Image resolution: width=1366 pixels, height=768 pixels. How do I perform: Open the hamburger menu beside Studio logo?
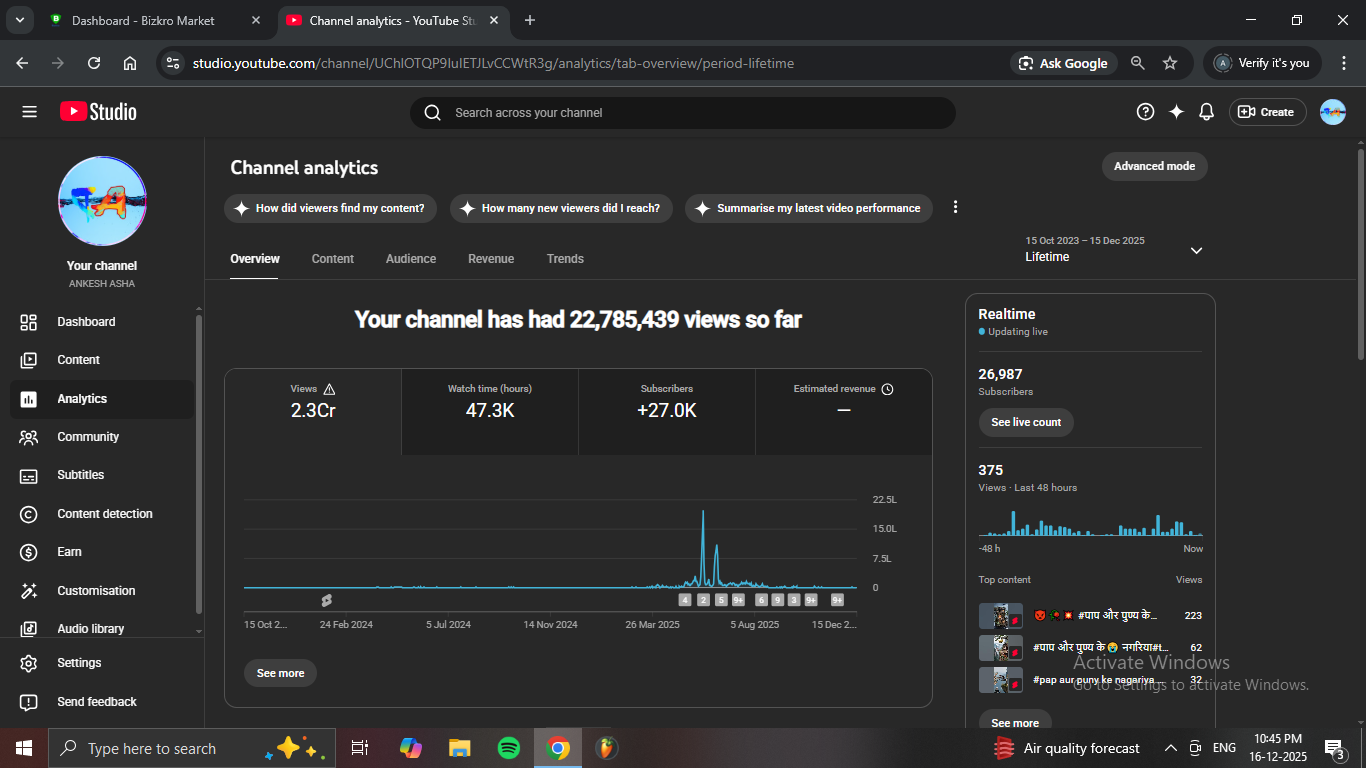pyautogui.click(x=29, y=112)
